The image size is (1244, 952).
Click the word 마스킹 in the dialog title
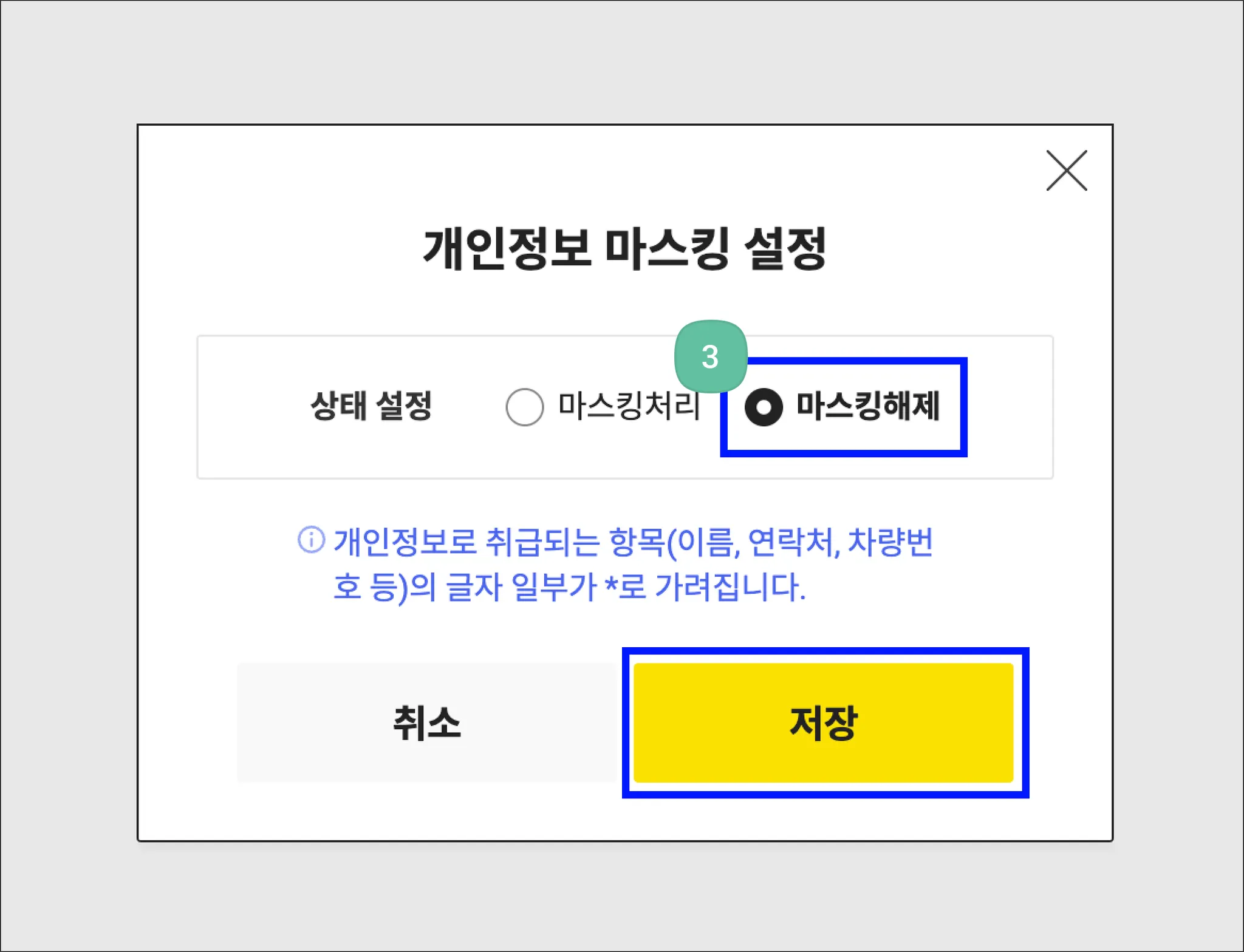pyautogui.click(x=666, y=248)
